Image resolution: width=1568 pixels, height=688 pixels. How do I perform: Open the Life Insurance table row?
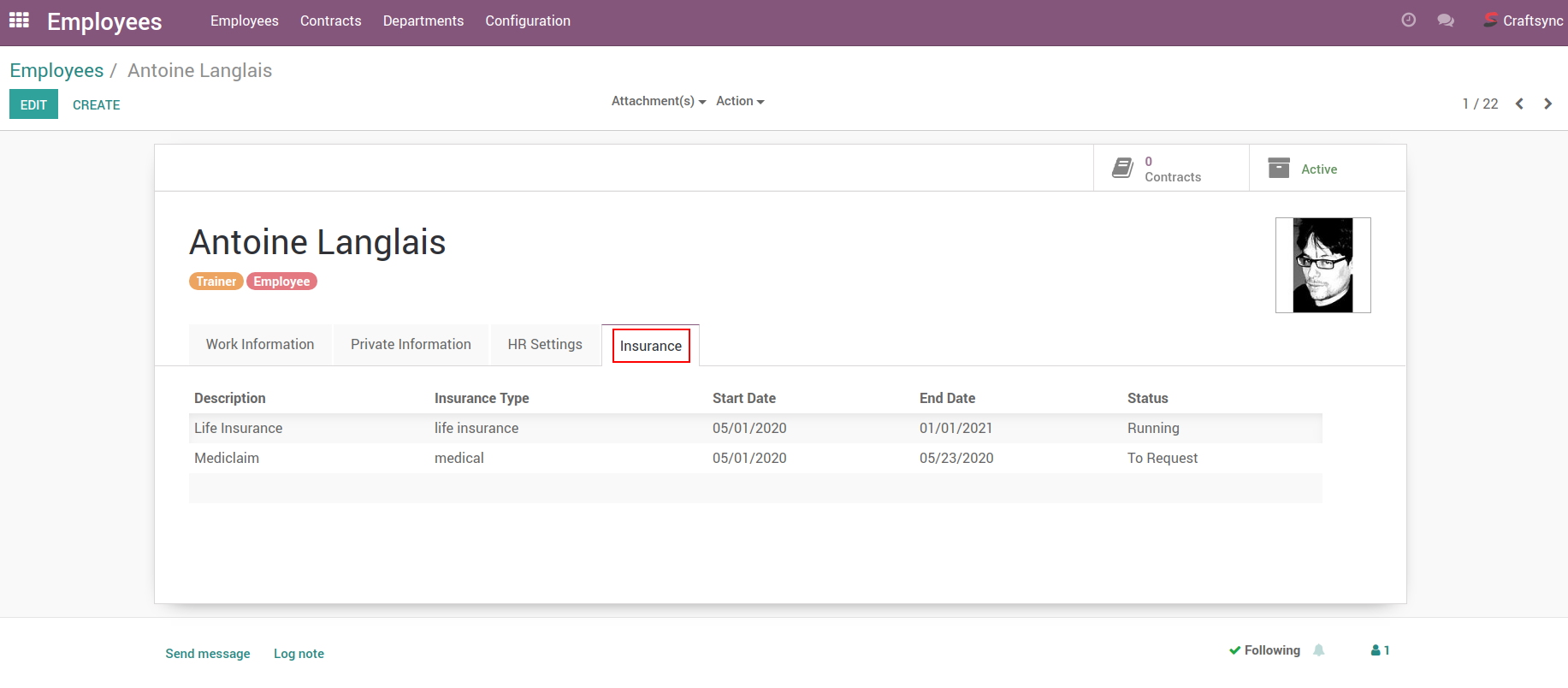pos(238,428)
